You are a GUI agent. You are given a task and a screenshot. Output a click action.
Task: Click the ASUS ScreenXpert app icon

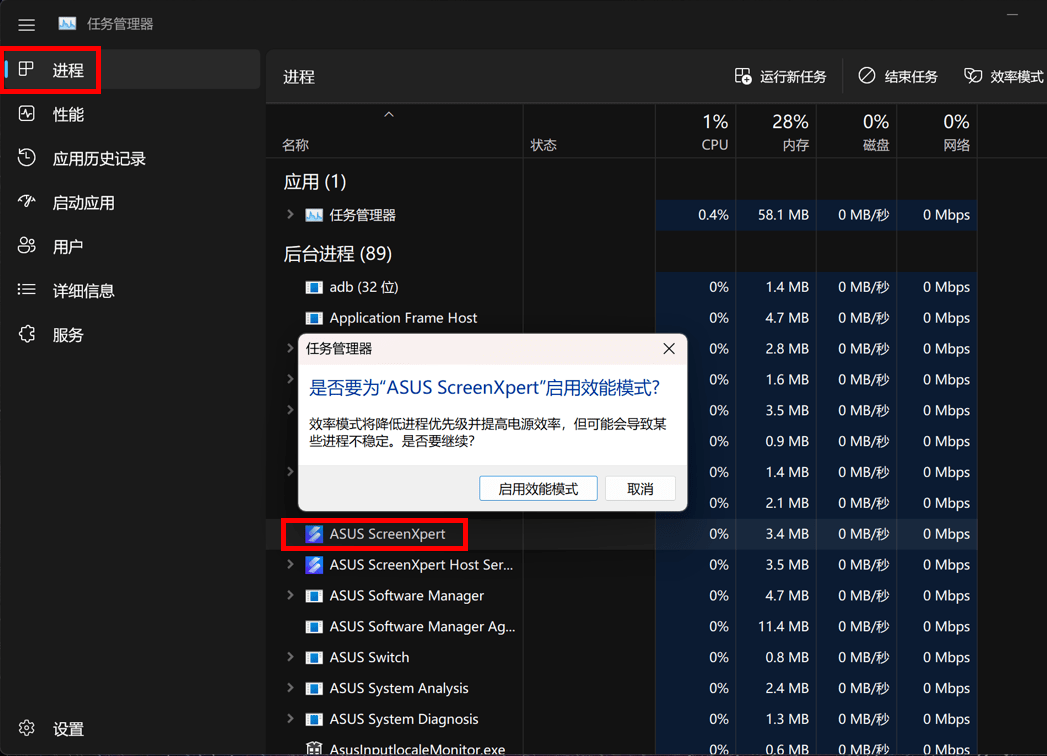point(314,534)
